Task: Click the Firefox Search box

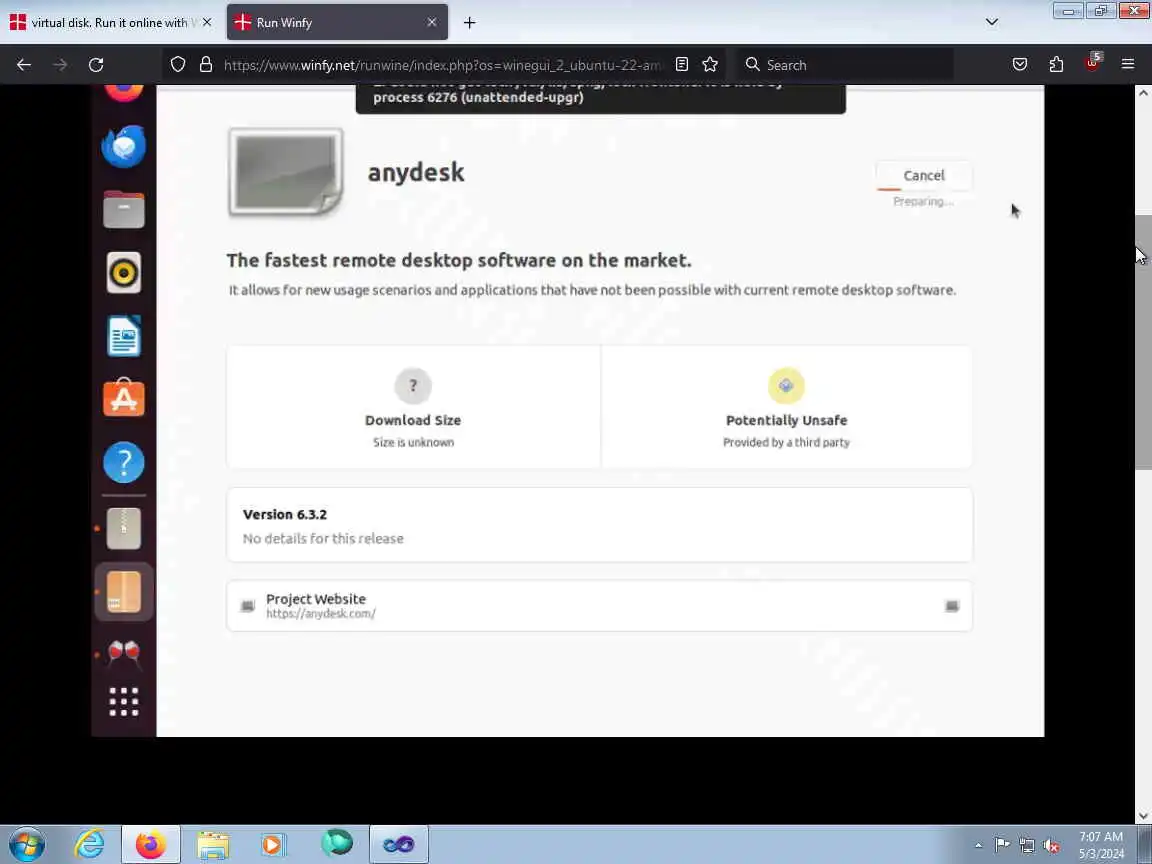Action: 845,65
